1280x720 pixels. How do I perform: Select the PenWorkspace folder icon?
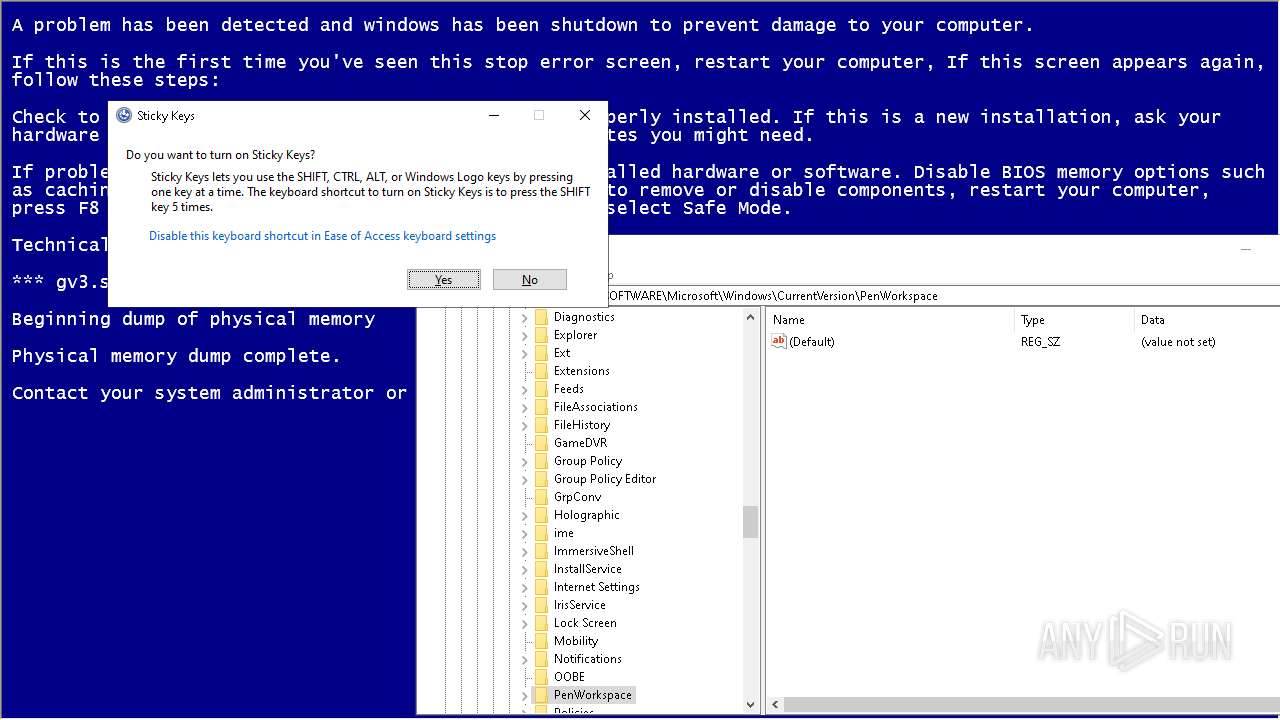point(541,695)
